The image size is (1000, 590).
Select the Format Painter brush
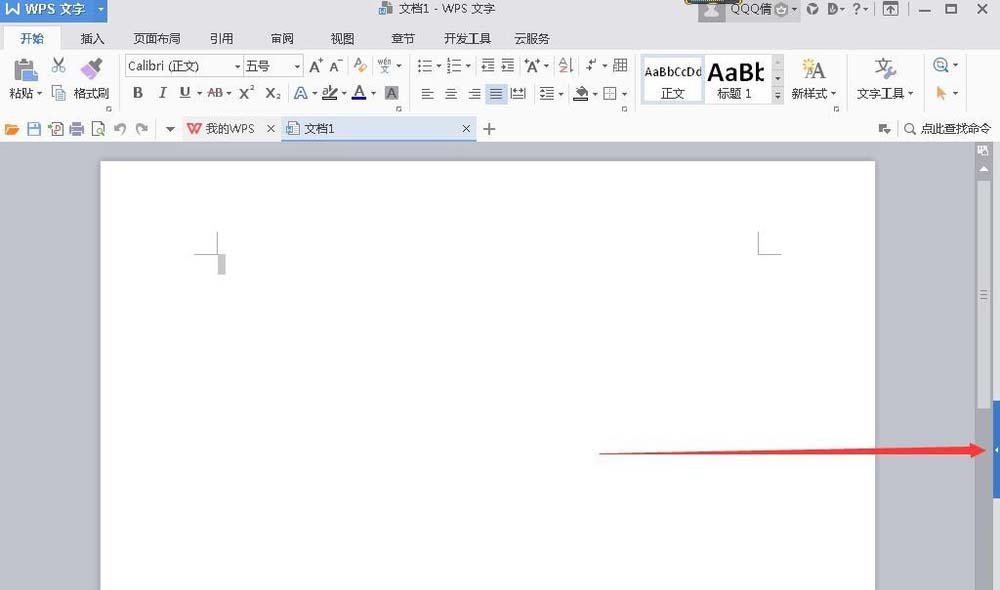(91, 68)
